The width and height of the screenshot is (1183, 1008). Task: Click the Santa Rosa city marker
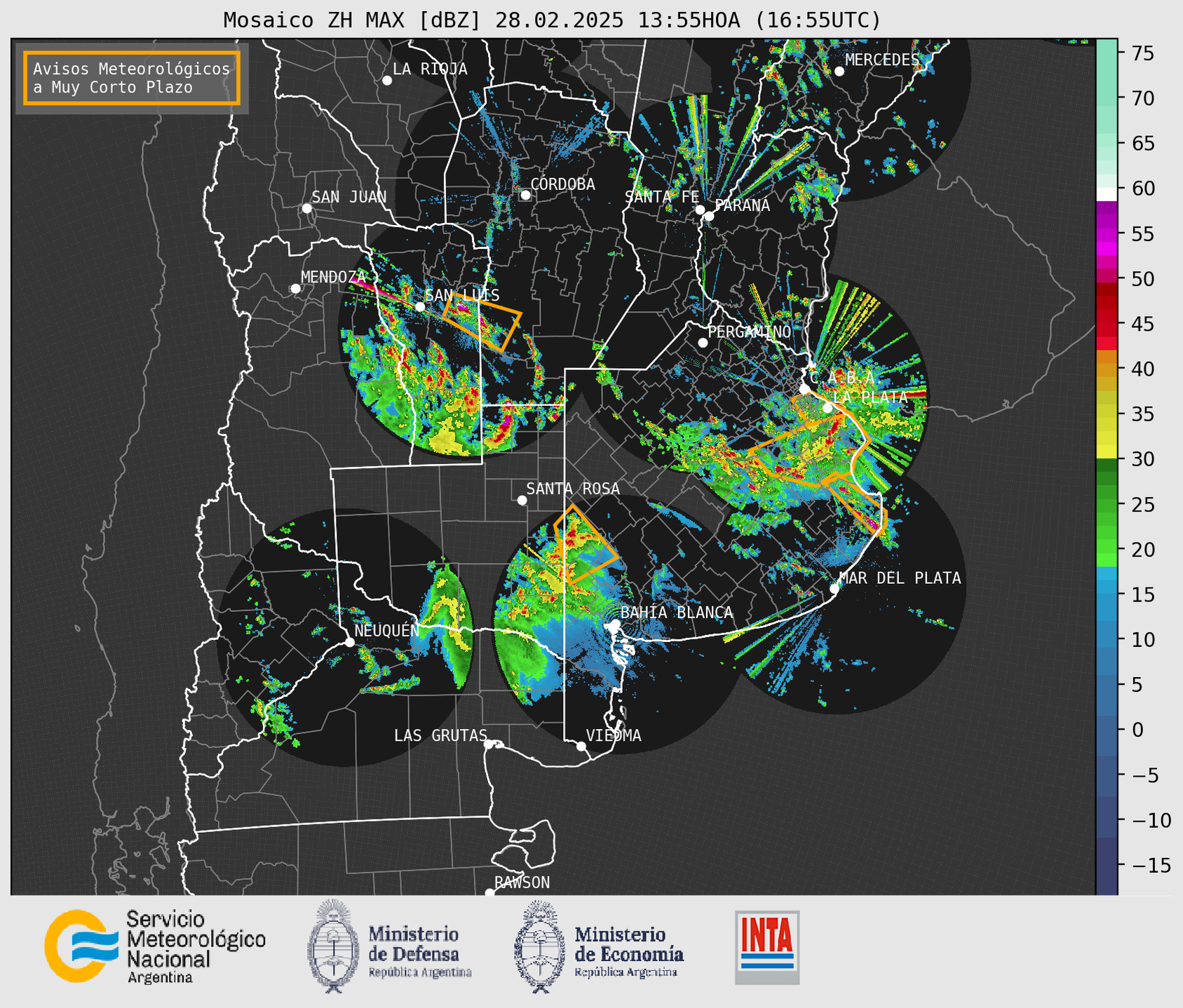tap(522, 500)
